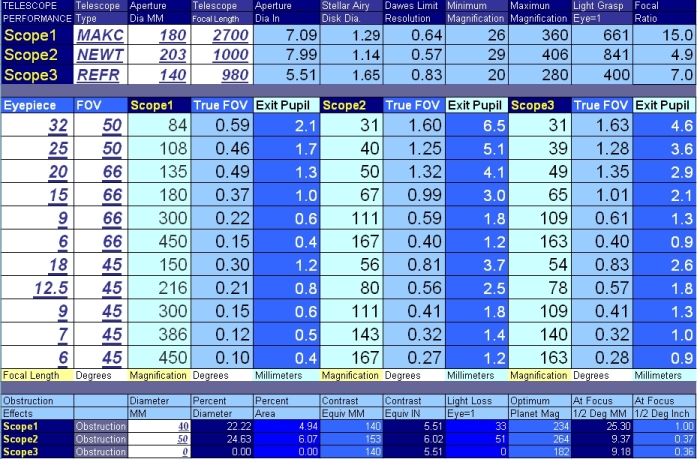Select Scope1 percent area value 4.94

[x=287, y=426]
